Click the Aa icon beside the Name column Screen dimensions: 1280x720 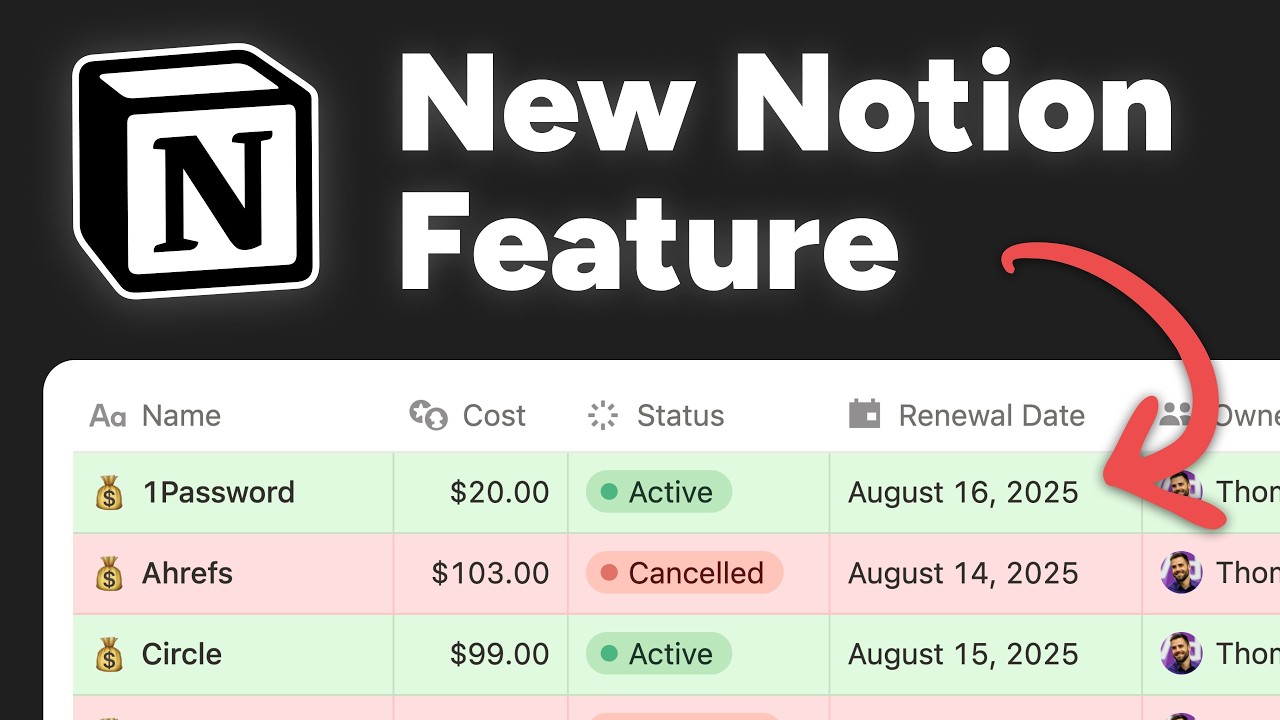click(x=108, y=416)
